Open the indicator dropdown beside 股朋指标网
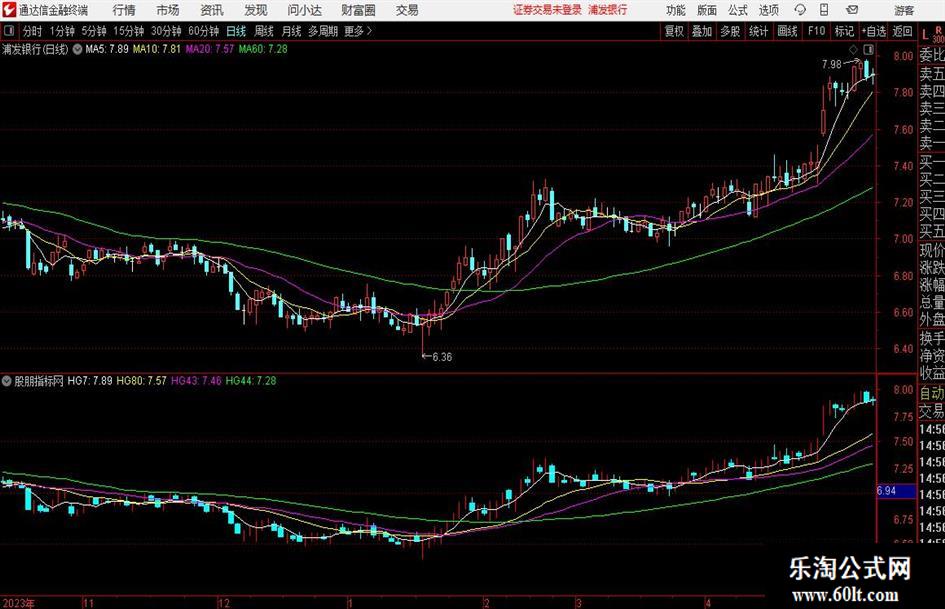Image resolution: width=945 pixels, height=609 pixels. pyautogui.click(x=7, y=380)
